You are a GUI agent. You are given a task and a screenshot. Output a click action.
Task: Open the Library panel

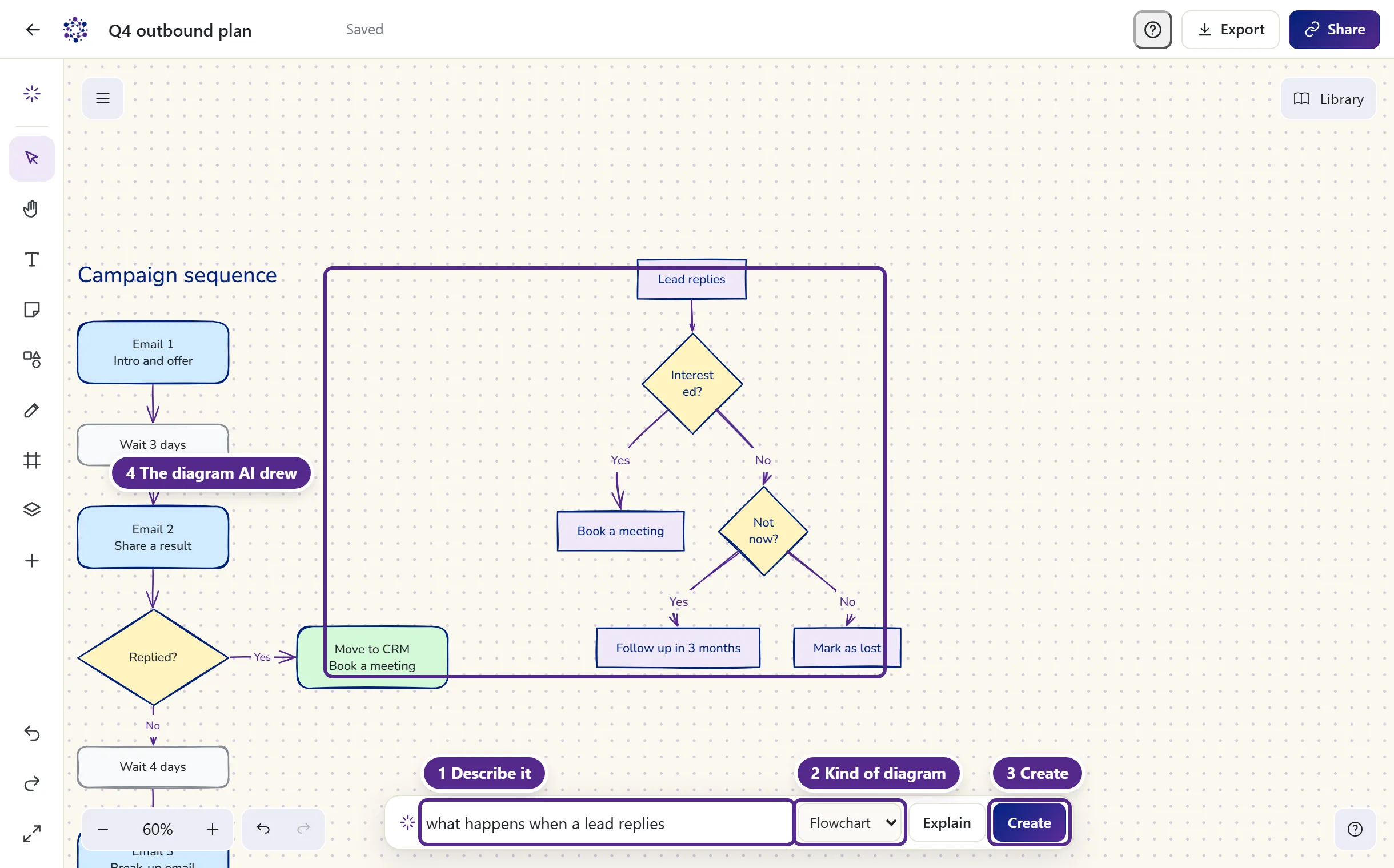(1328, 99)
